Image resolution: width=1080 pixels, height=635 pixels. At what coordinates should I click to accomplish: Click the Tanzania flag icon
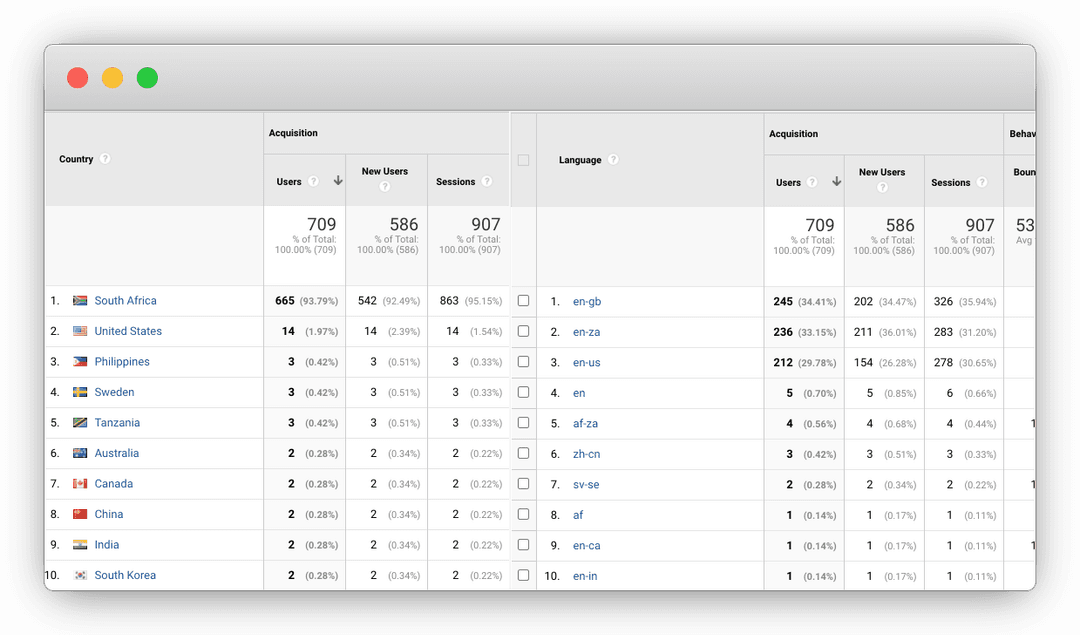(x=80, y=422)
